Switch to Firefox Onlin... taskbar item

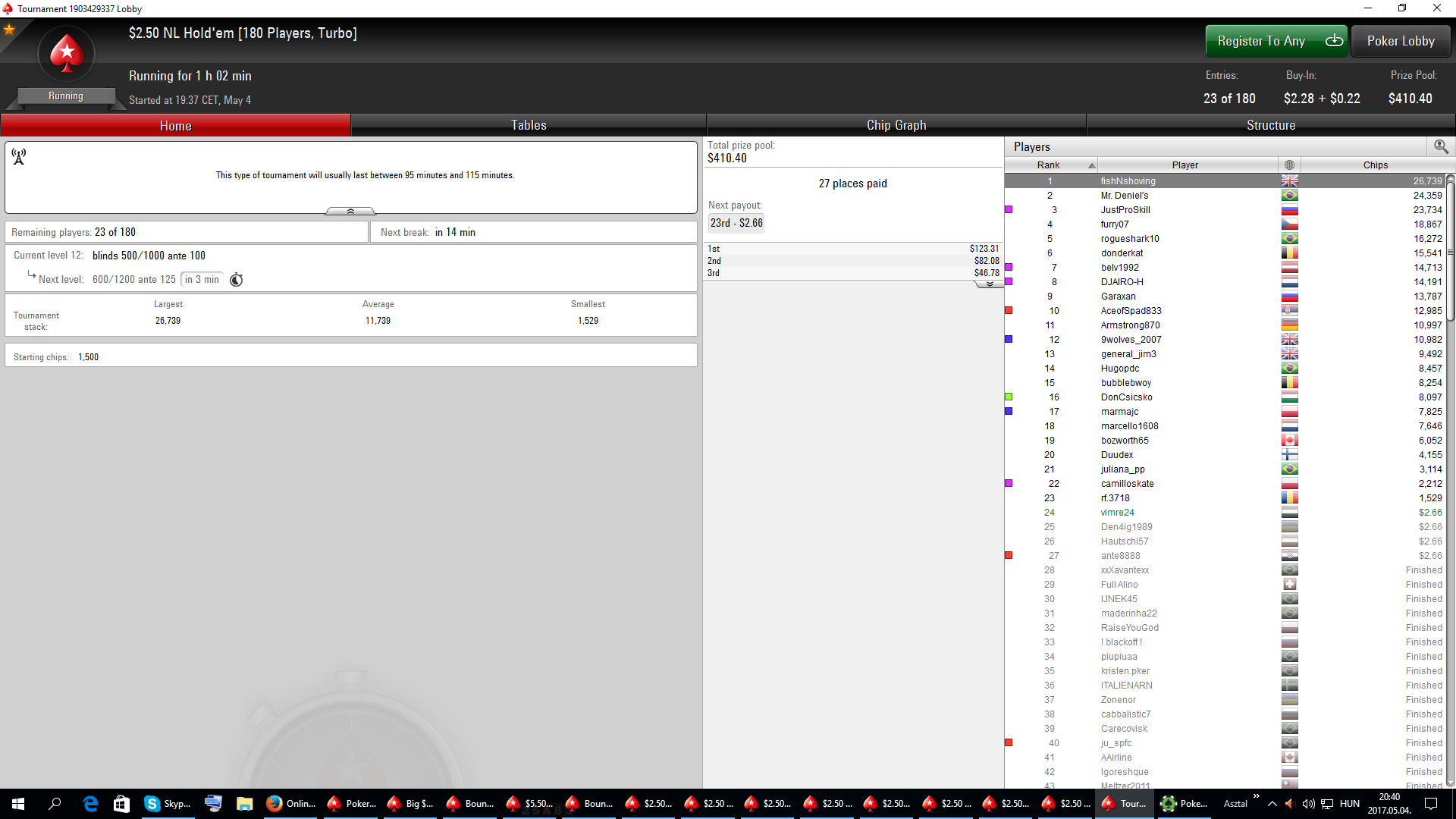tap(291, 804)
